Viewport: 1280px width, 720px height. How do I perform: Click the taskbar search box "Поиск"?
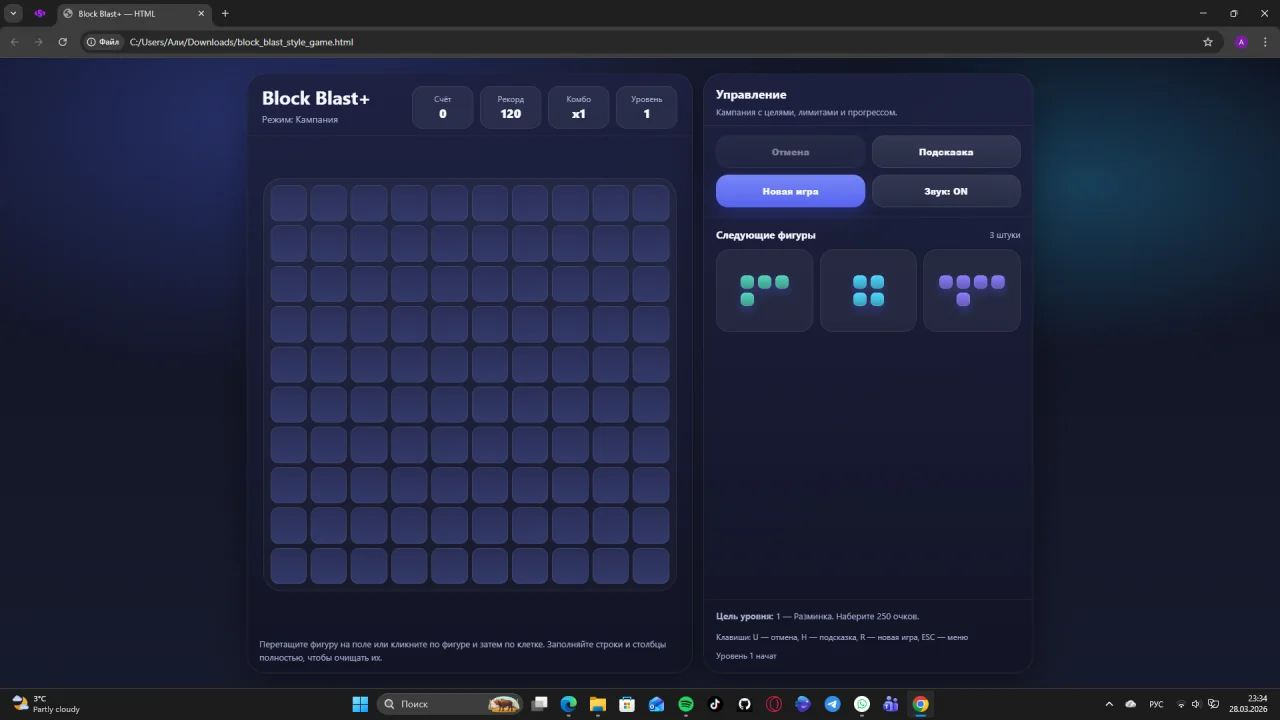point(451,704)
